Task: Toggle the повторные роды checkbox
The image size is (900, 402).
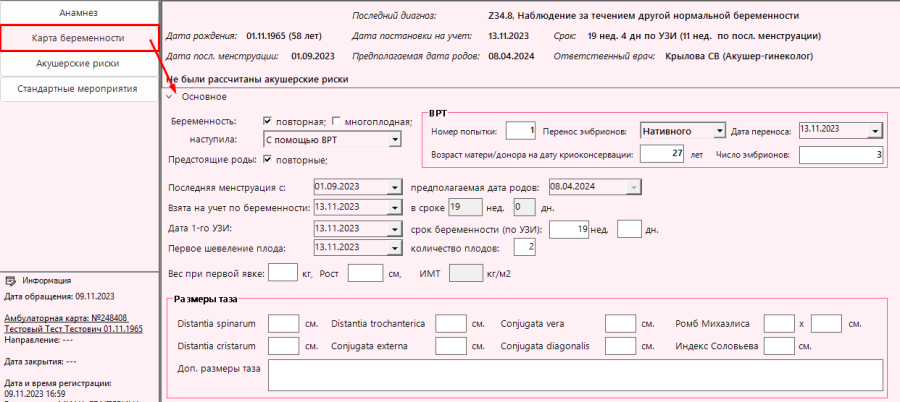Action: point(267,160)
